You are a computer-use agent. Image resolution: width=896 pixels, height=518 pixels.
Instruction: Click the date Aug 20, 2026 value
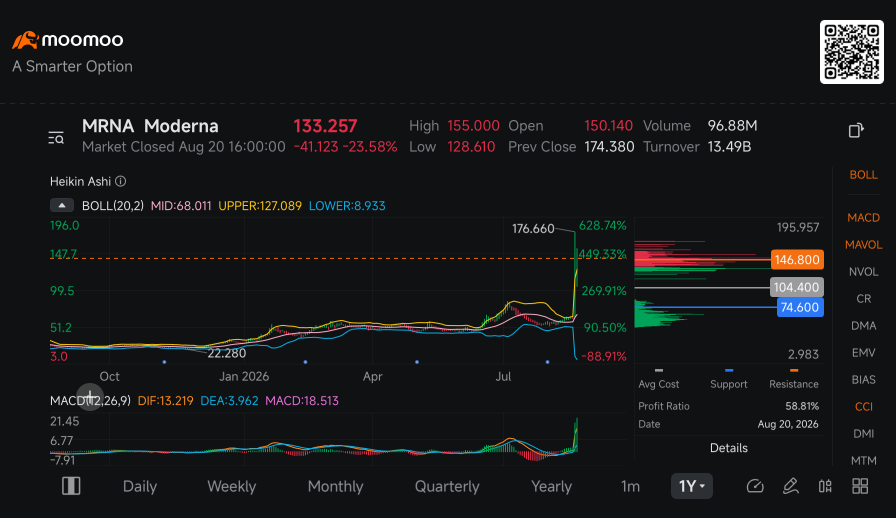click(788, 424)
